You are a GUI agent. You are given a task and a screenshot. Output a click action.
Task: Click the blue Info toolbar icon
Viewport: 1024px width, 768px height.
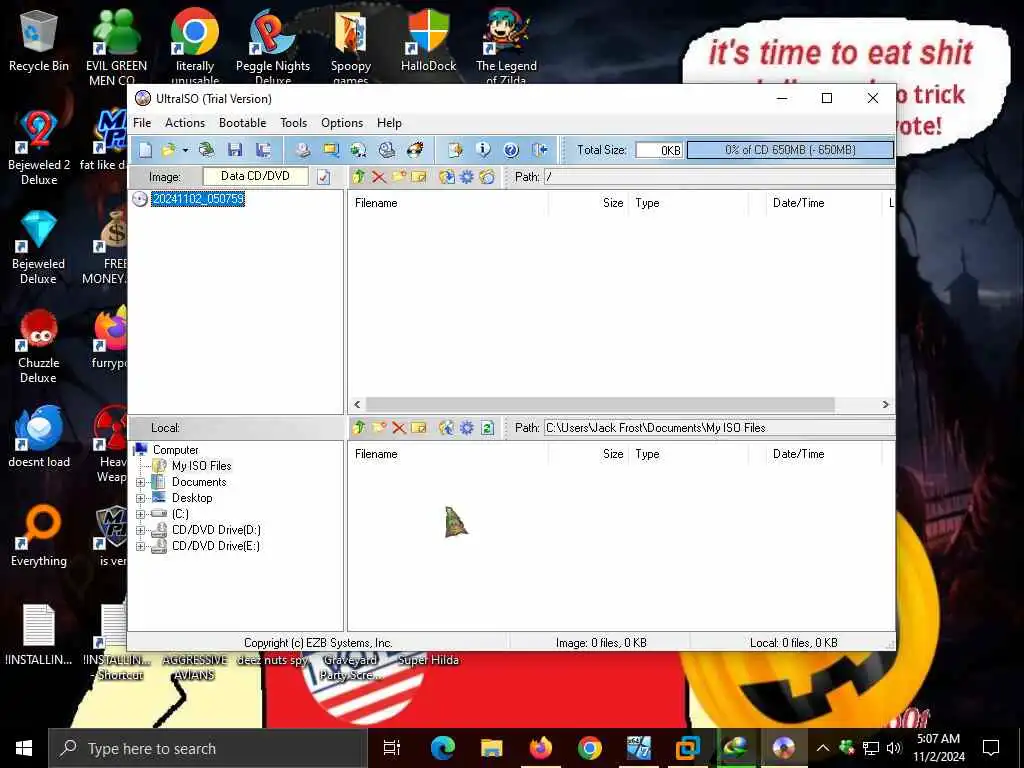tap(483, 150)
